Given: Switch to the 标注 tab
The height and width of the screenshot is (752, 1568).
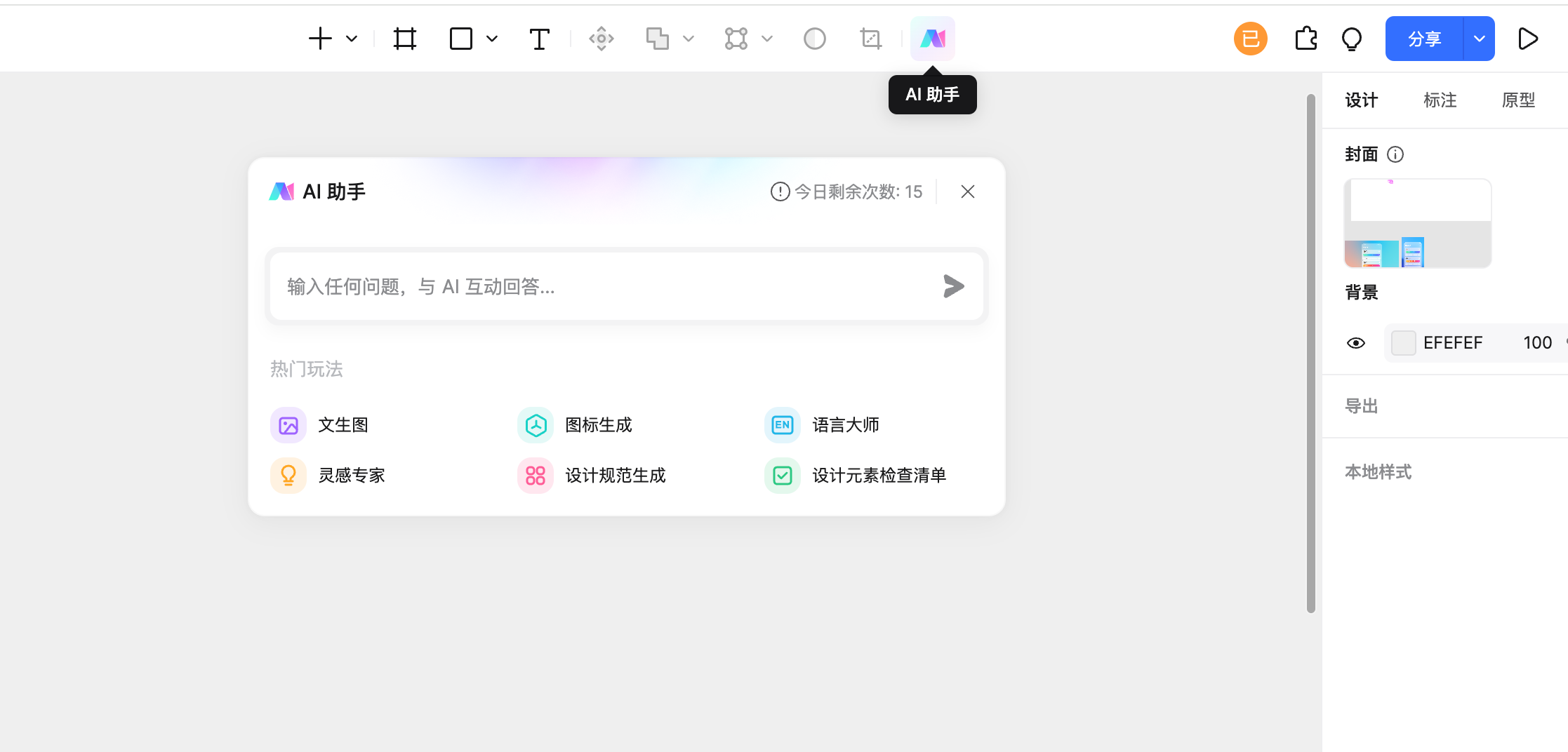Looking at the screenshot, I should point(1440,100).
